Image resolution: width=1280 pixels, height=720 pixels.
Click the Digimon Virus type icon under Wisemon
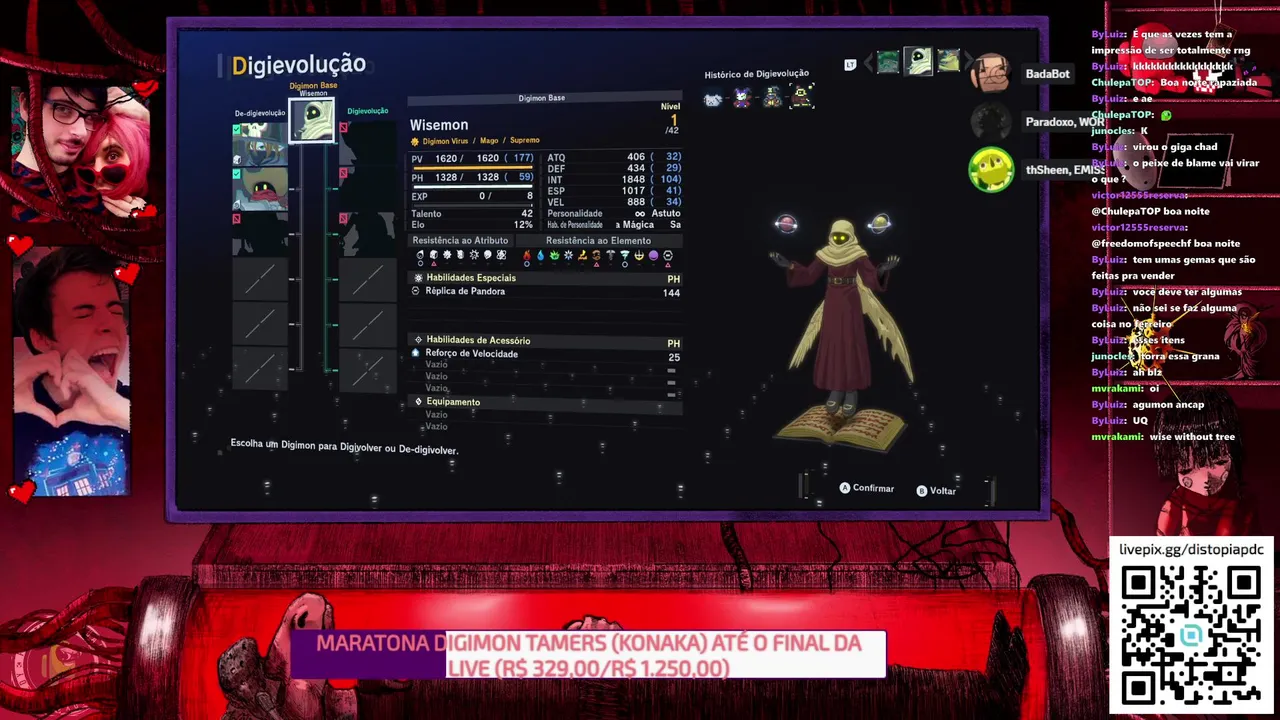tap(415, 142)
